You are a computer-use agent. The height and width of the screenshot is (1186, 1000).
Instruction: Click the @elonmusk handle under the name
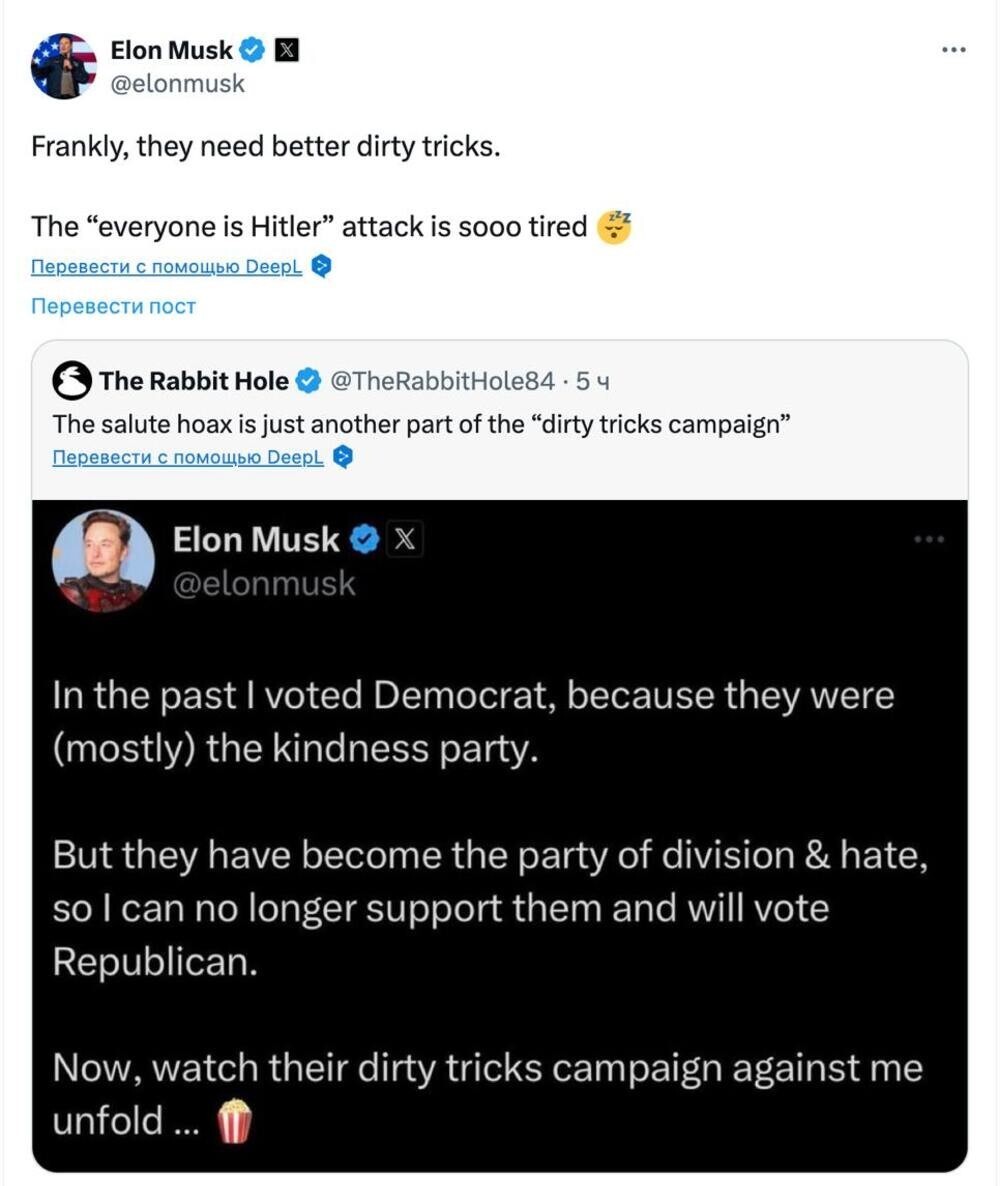click(x=178, y=83)
